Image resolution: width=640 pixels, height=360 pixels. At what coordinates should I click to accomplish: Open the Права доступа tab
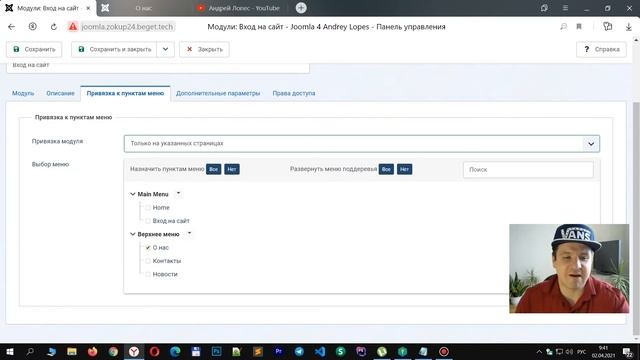294,93
